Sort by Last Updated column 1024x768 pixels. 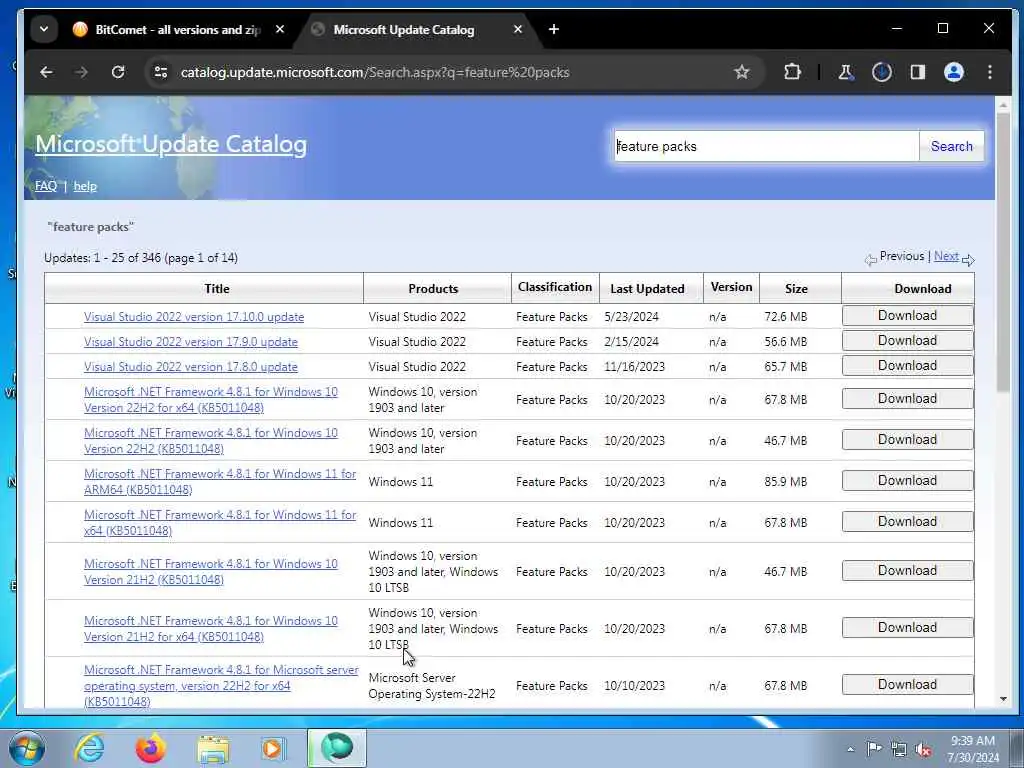point(647,289)
